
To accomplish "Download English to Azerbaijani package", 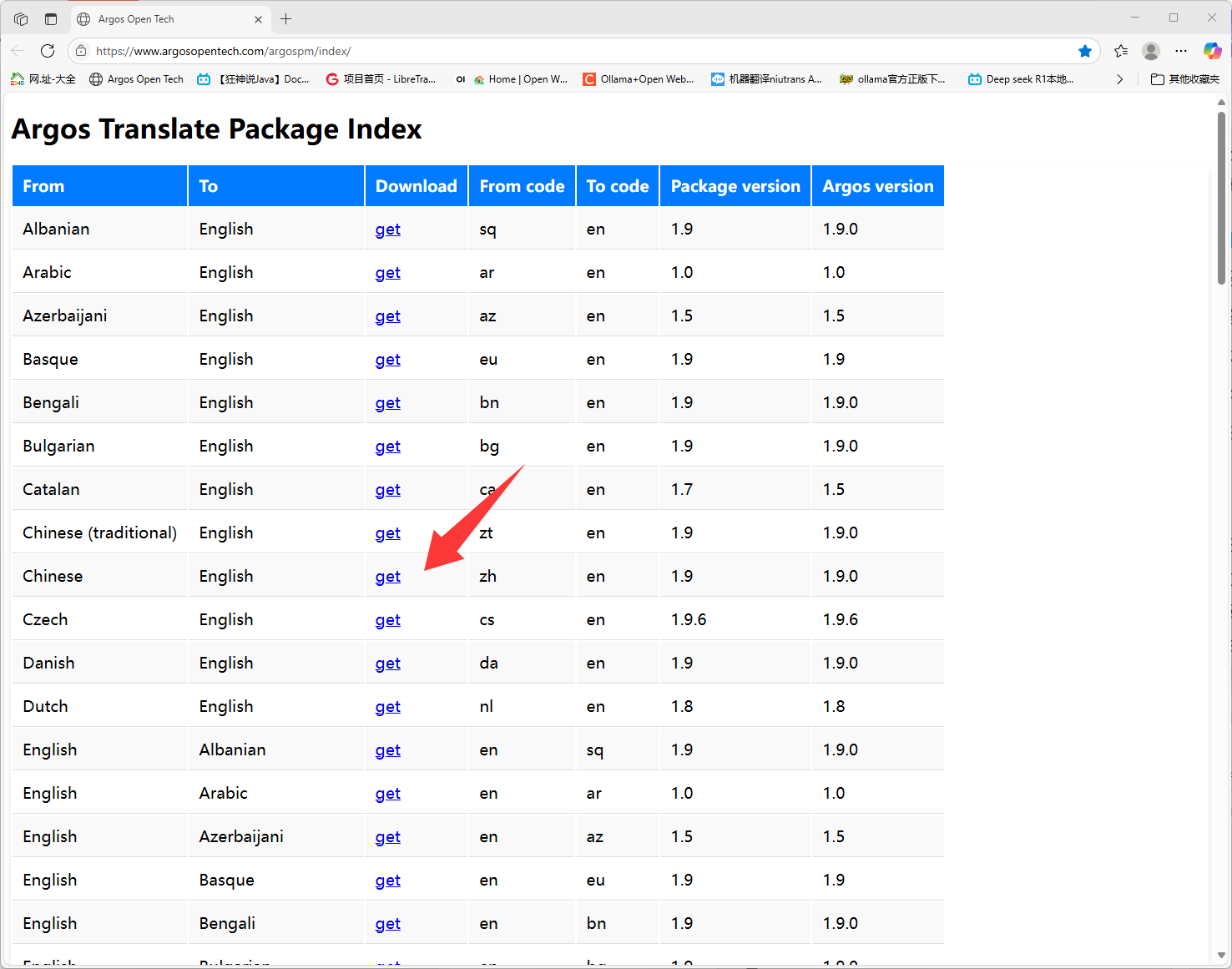I will coord(387,837).
